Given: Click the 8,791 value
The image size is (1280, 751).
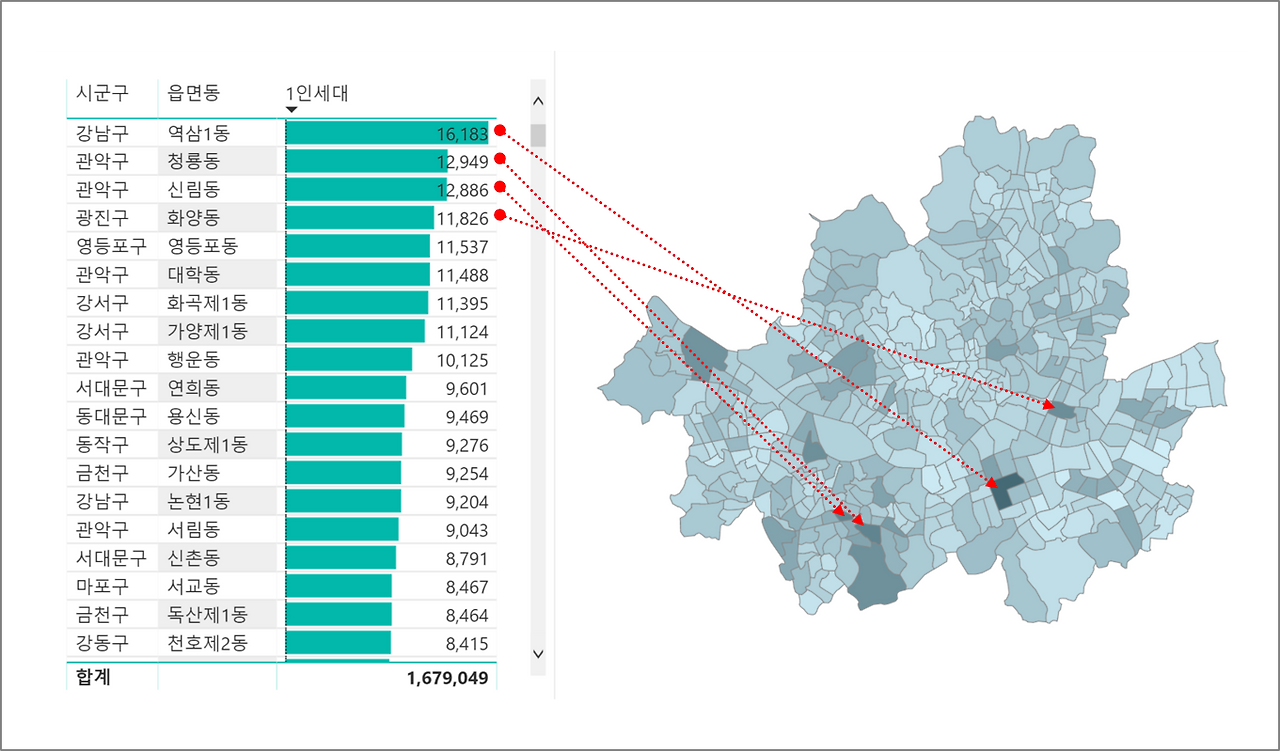Looking at the screenshot, I should click(468, 558).
